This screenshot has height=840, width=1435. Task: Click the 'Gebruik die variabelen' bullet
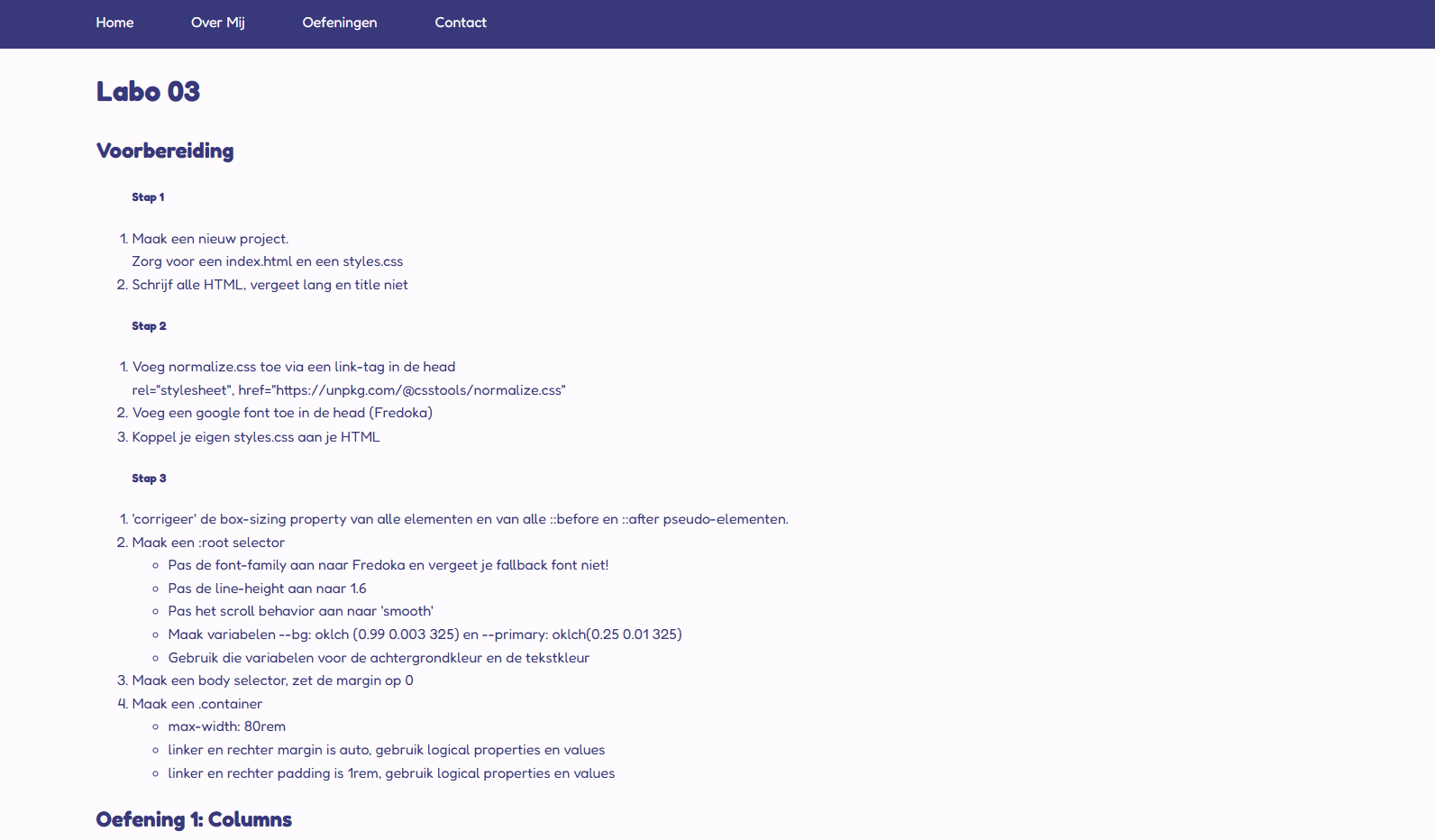pyautogui.click(x=379, y=658)
